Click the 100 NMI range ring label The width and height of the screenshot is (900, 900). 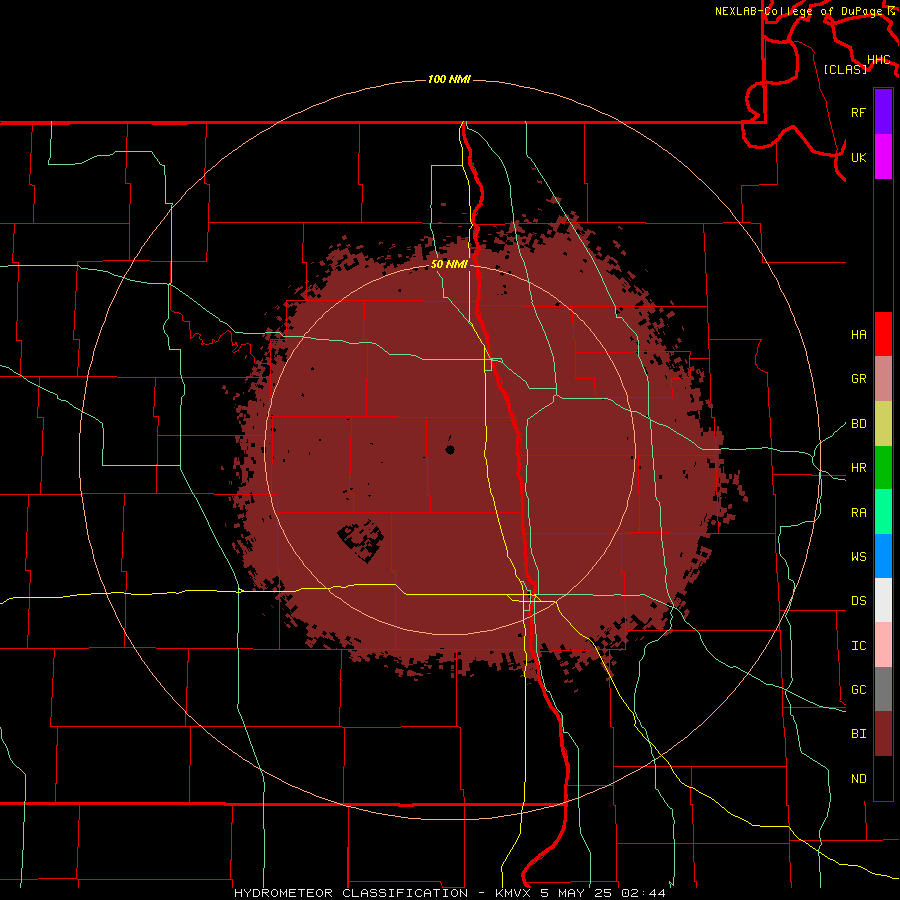point(449,79)
